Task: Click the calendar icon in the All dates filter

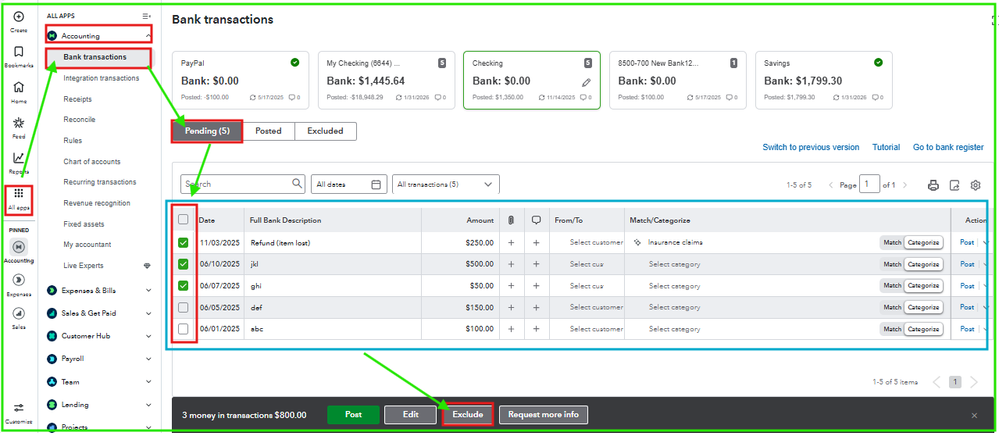Action: pos(376,184)
